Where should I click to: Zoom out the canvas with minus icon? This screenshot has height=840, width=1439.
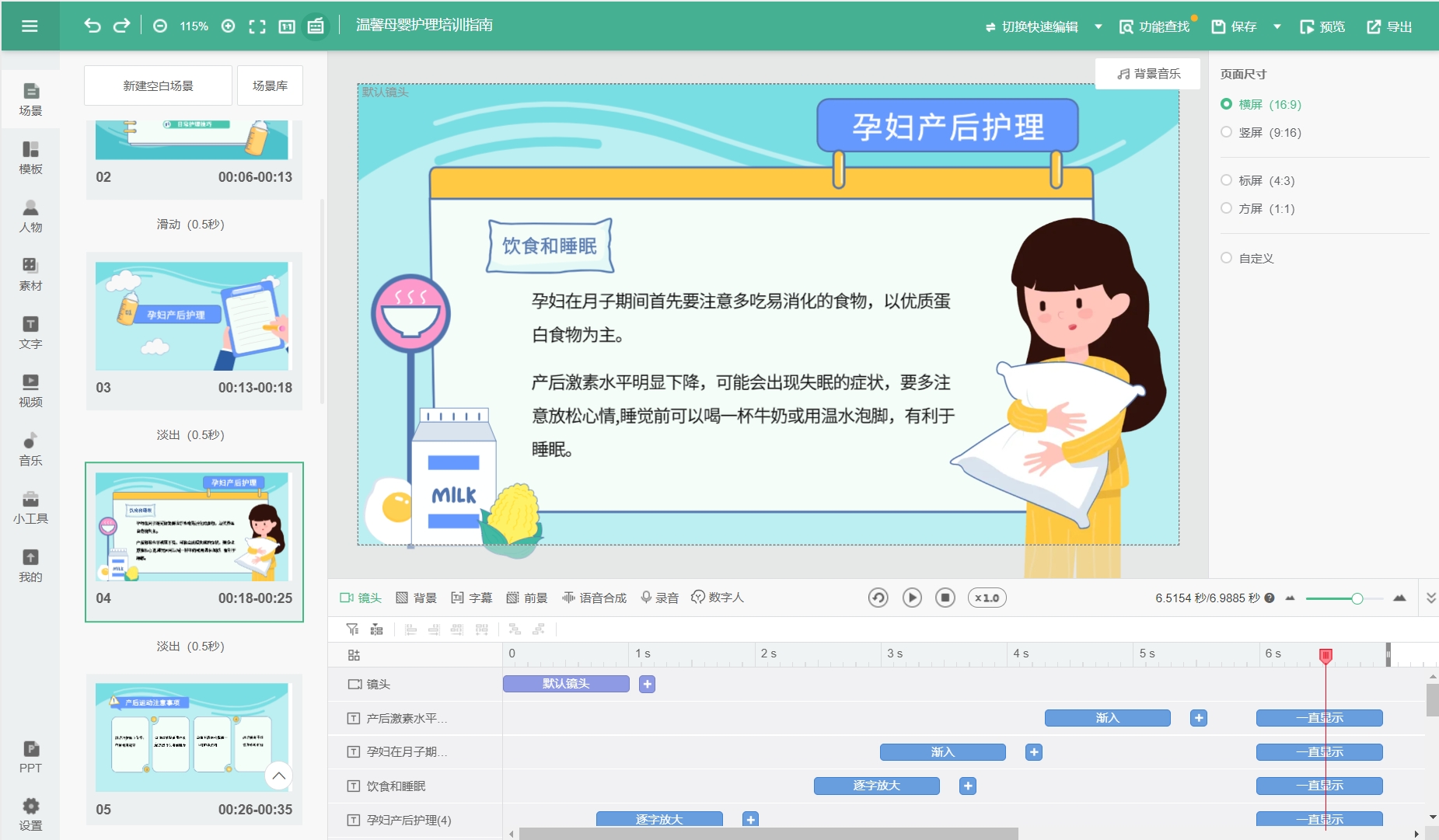(x=160, y=26)
